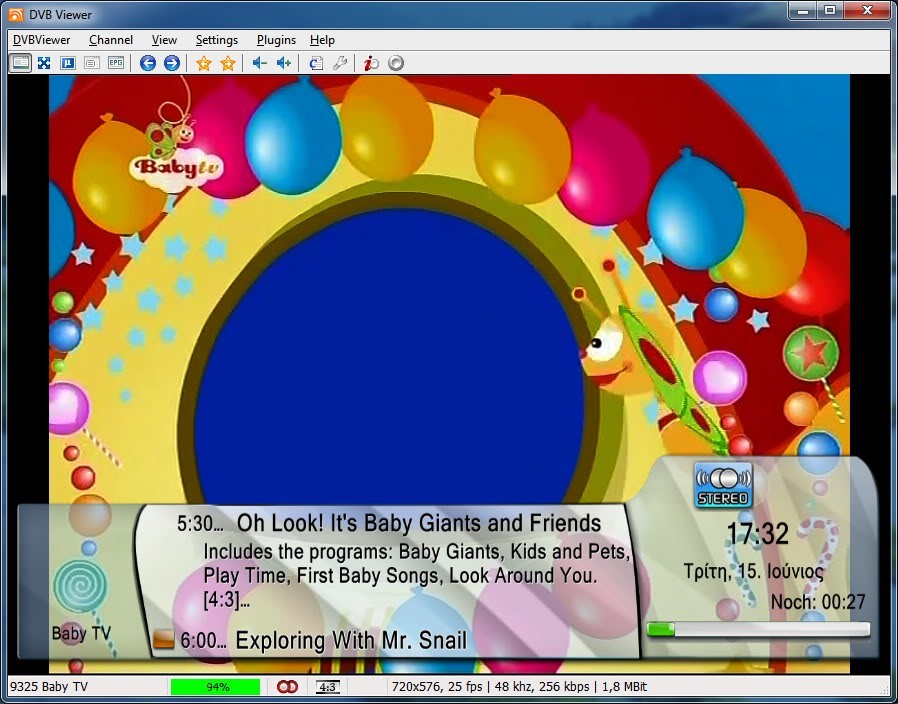Select 'Oh Look! It's Baby Giants and Friends' title
Screen dimensions: 898x704
[x=419, y=523]
